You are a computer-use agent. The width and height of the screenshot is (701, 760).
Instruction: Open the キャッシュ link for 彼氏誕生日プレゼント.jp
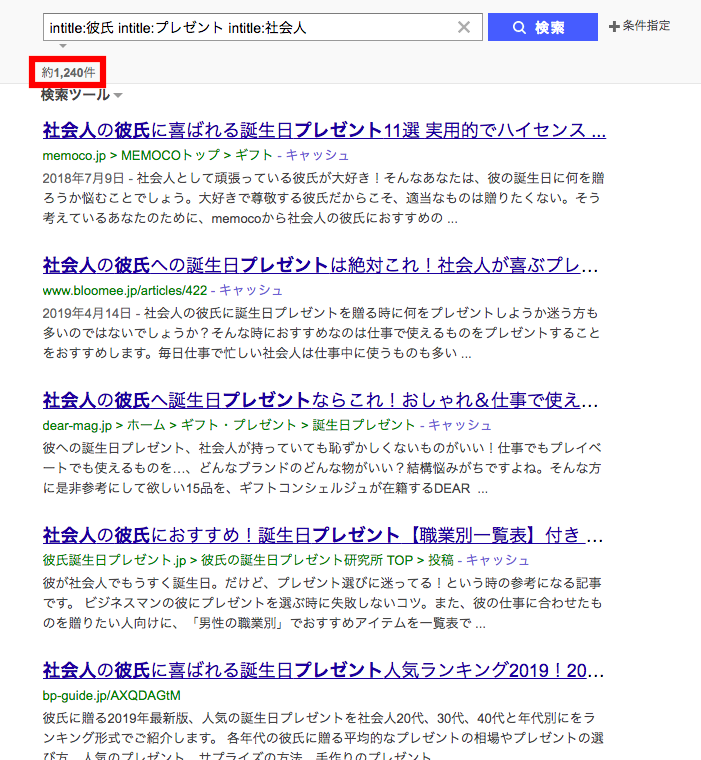point(497,560)
